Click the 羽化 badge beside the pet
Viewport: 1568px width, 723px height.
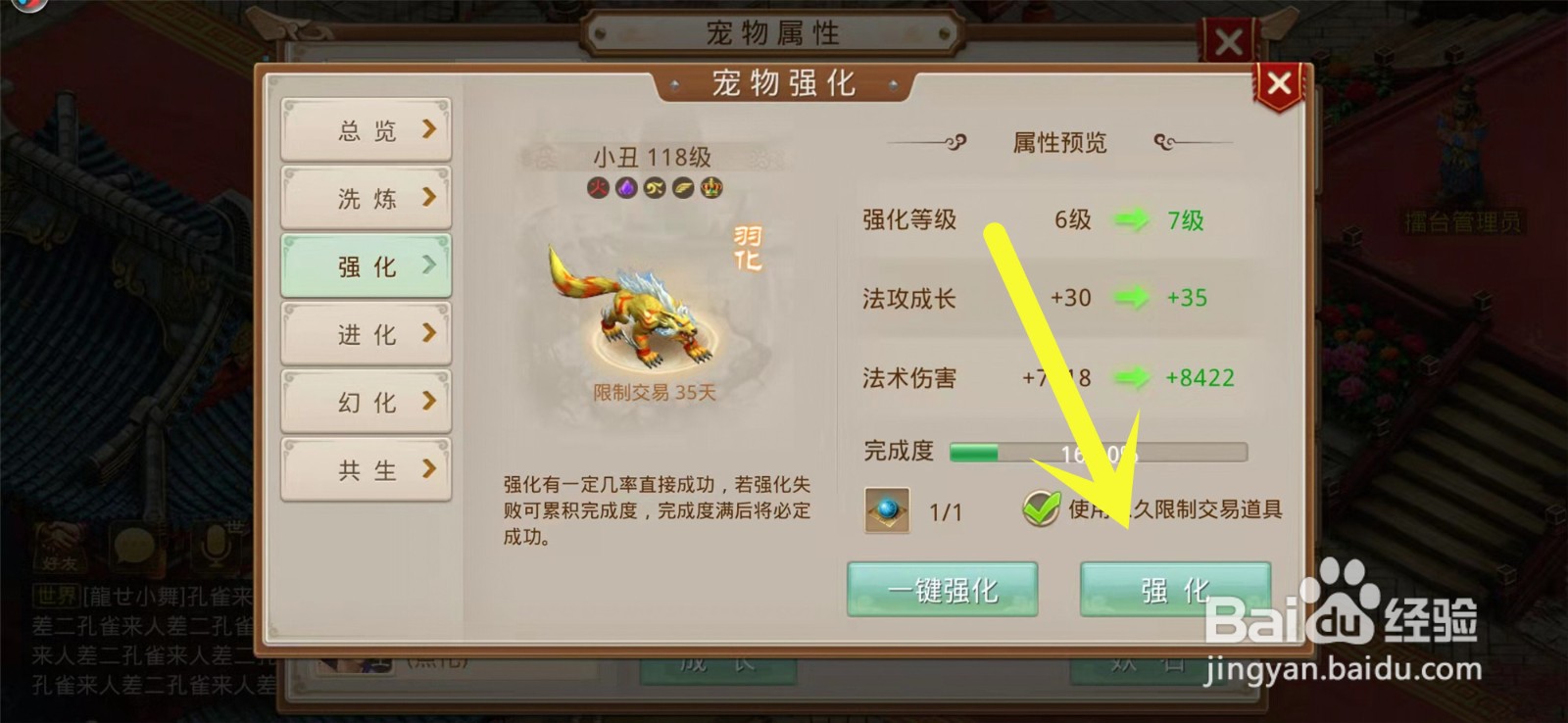[748, 249]
